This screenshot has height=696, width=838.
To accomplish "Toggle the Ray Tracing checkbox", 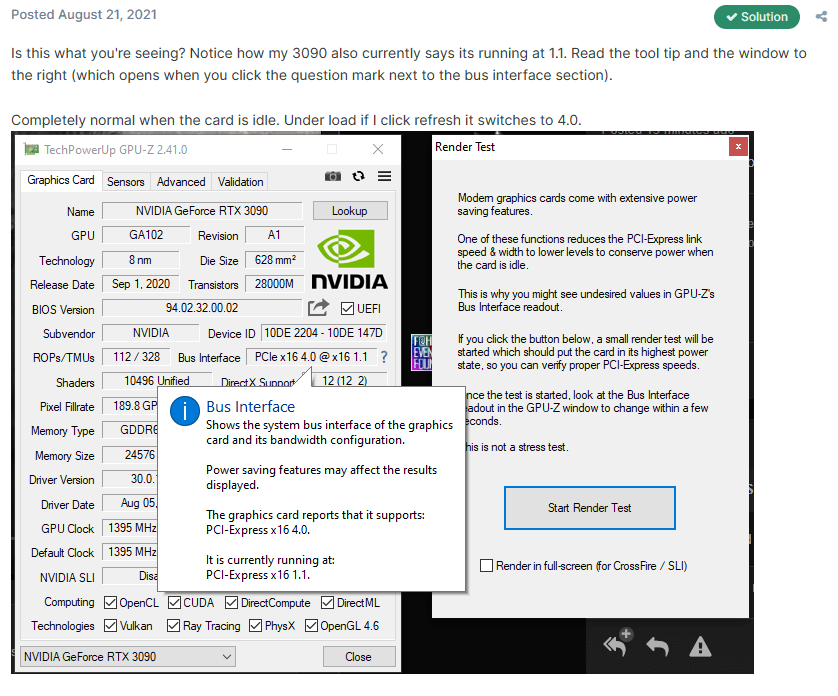I will [173, 625].
